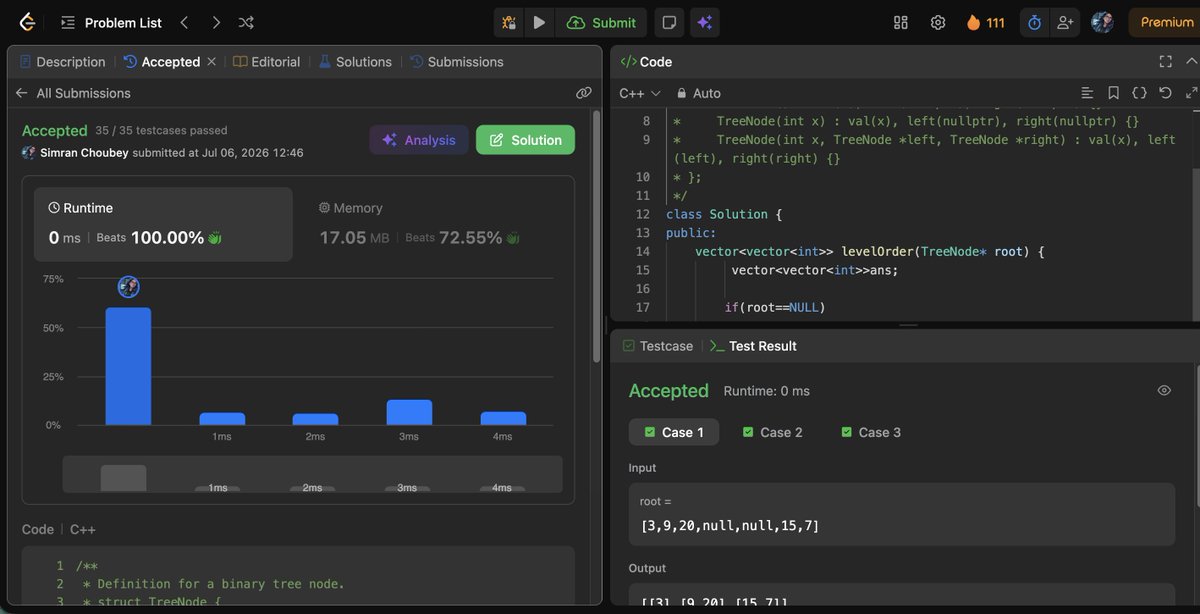Click the Auto lock indicator
Image resolution: width=1200 pixels, height=614 pixels.
698,93
